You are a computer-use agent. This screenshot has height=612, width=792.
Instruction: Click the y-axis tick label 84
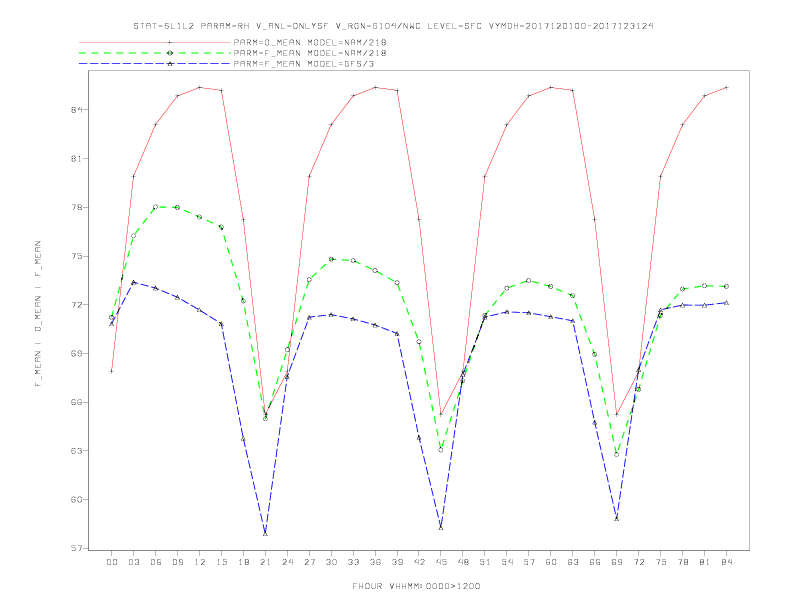click(x=77, y=110)
